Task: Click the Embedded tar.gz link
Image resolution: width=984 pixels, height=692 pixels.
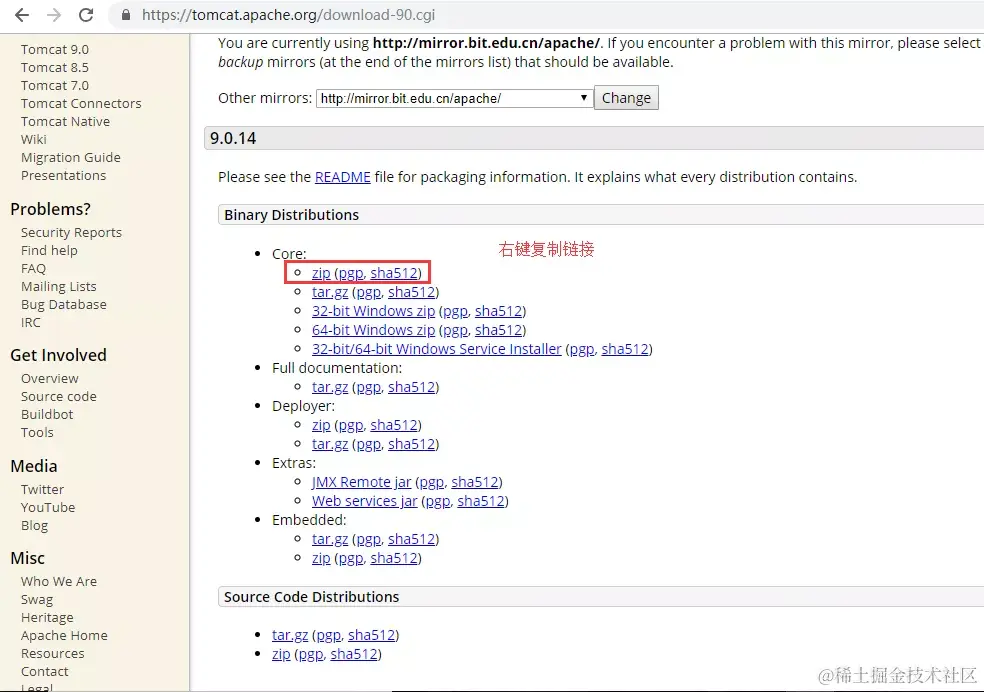Action: (x=329, y=539)
